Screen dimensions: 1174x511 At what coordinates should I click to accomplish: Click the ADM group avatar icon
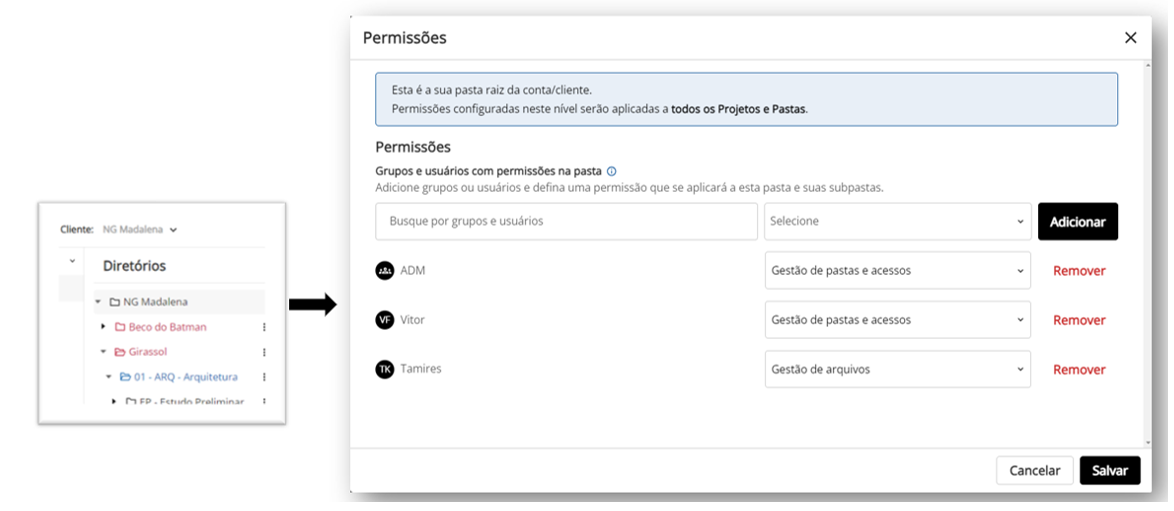(384, 270)
